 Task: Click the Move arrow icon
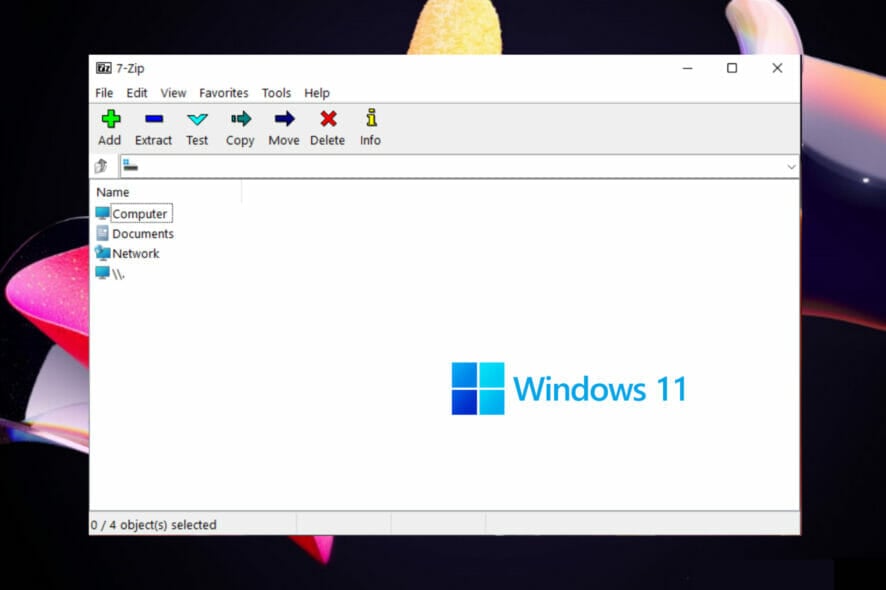click(284, 119)
